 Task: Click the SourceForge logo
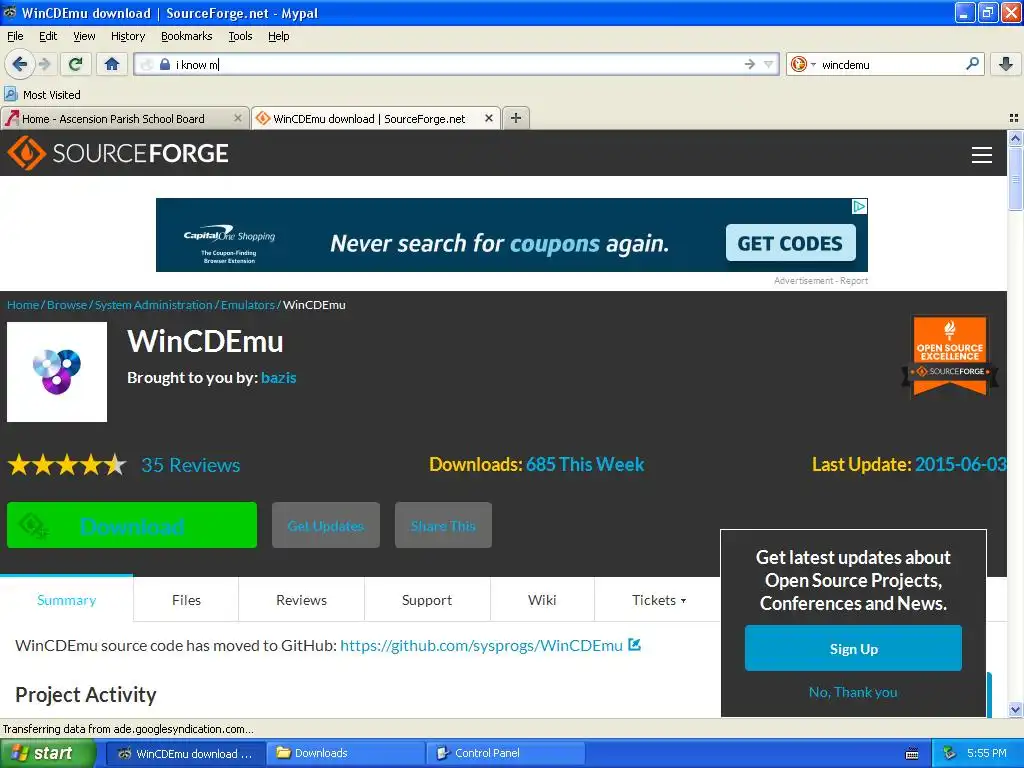point(118,153)
